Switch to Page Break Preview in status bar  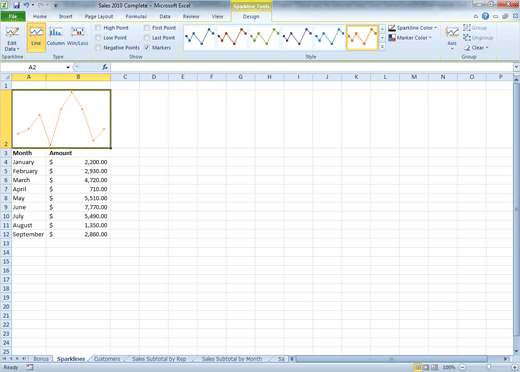(434, 367)
